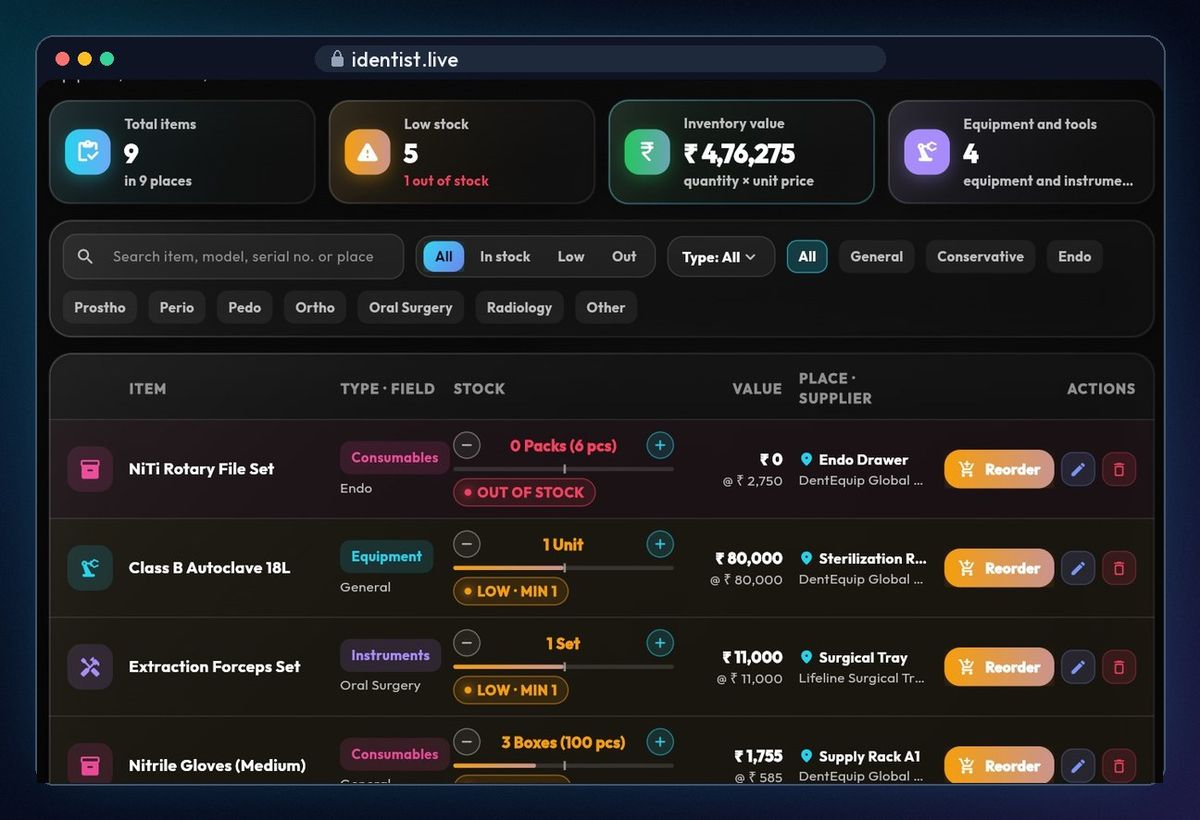The width and height of the screenshot is (1200, 820).
Task: Delete the Class B Autoclave 18L row
Action: [x=1119, y=568]
